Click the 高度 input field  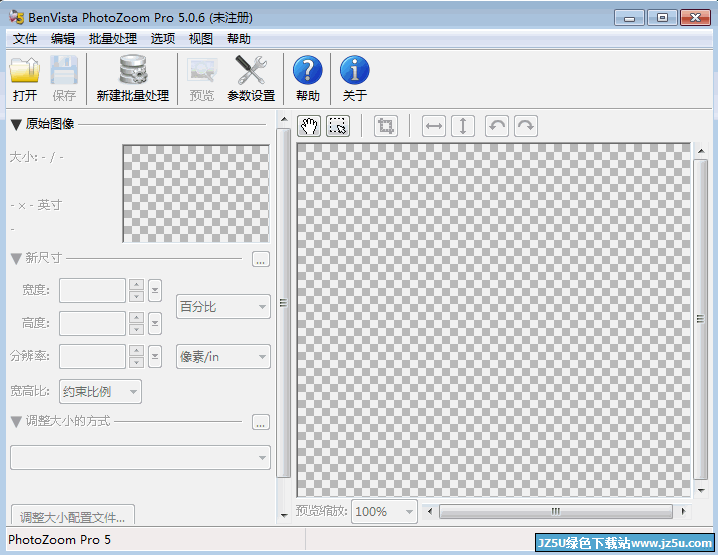pos(92,324)
